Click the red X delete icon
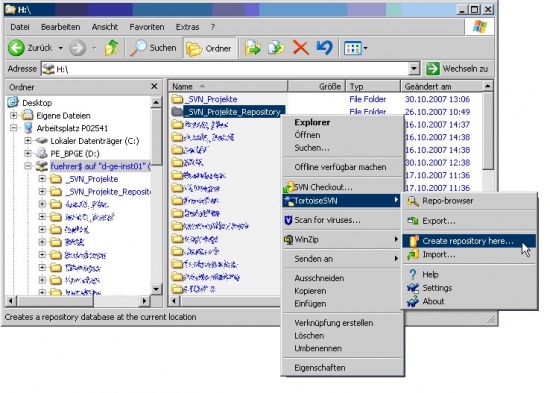This screenshot has width=550, height=393. click(301, 48)
